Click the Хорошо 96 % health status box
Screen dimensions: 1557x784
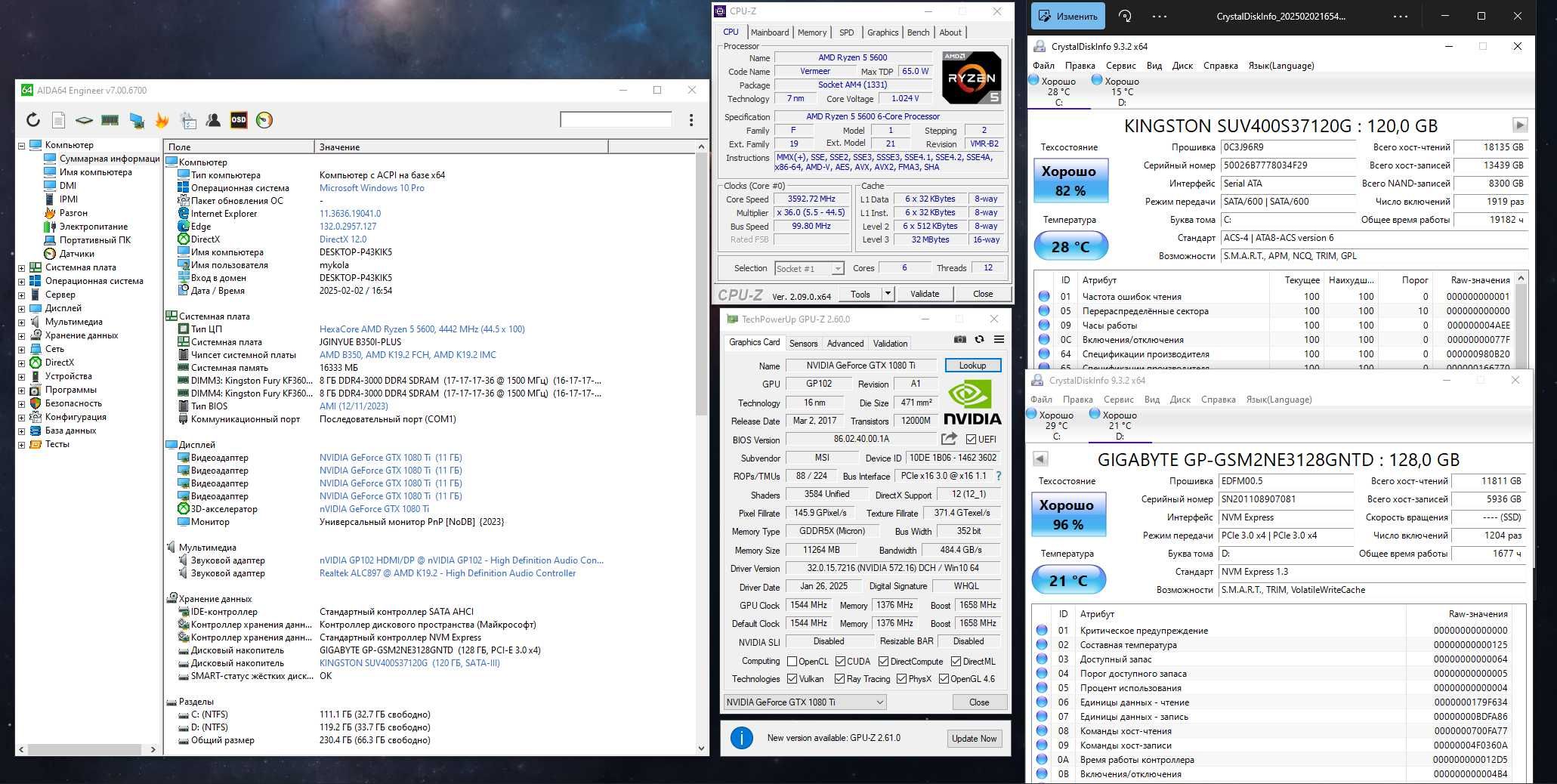(x=1068, y=514)
